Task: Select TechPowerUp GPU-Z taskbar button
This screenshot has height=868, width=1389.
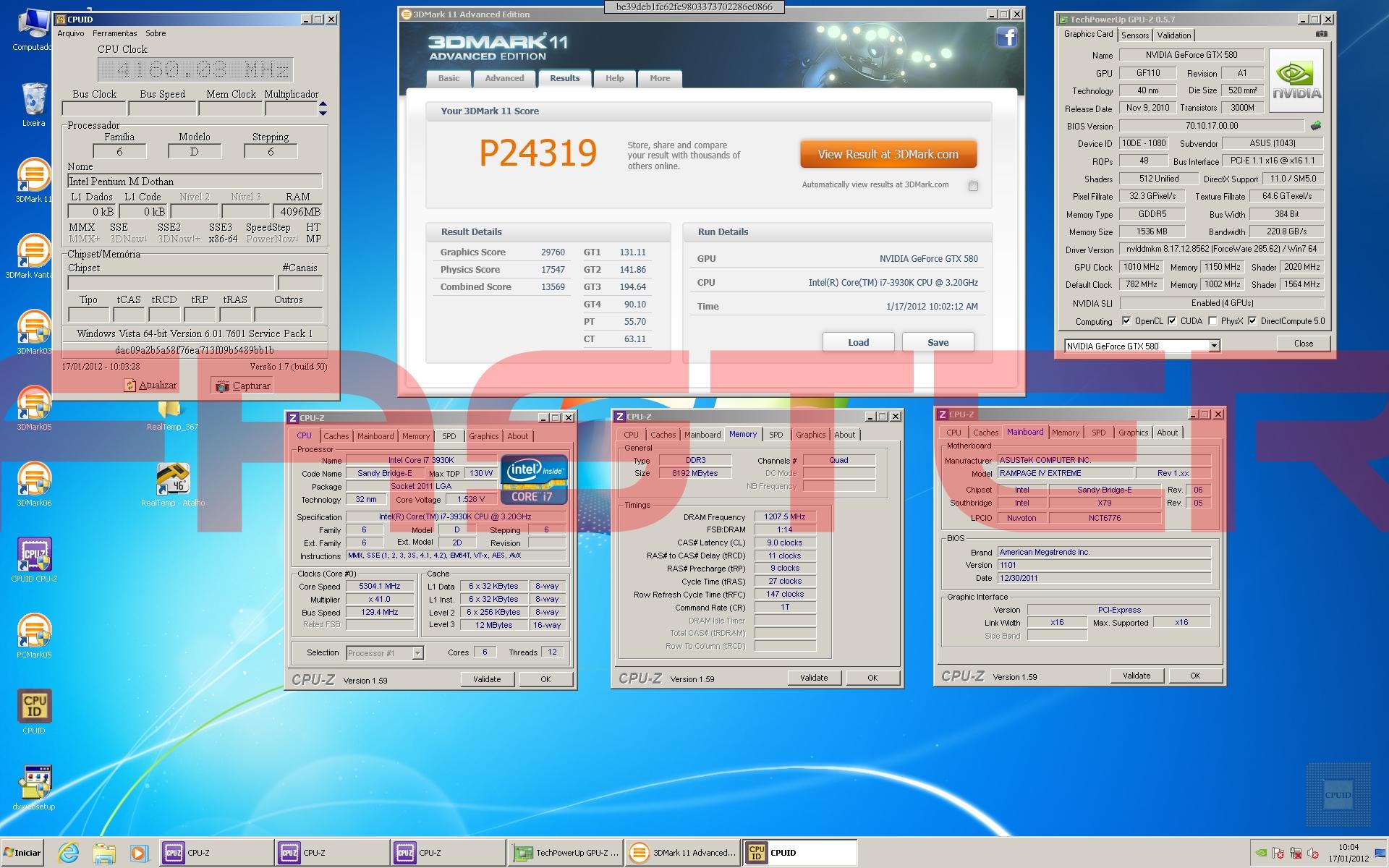Action: (x=564, y=853)
